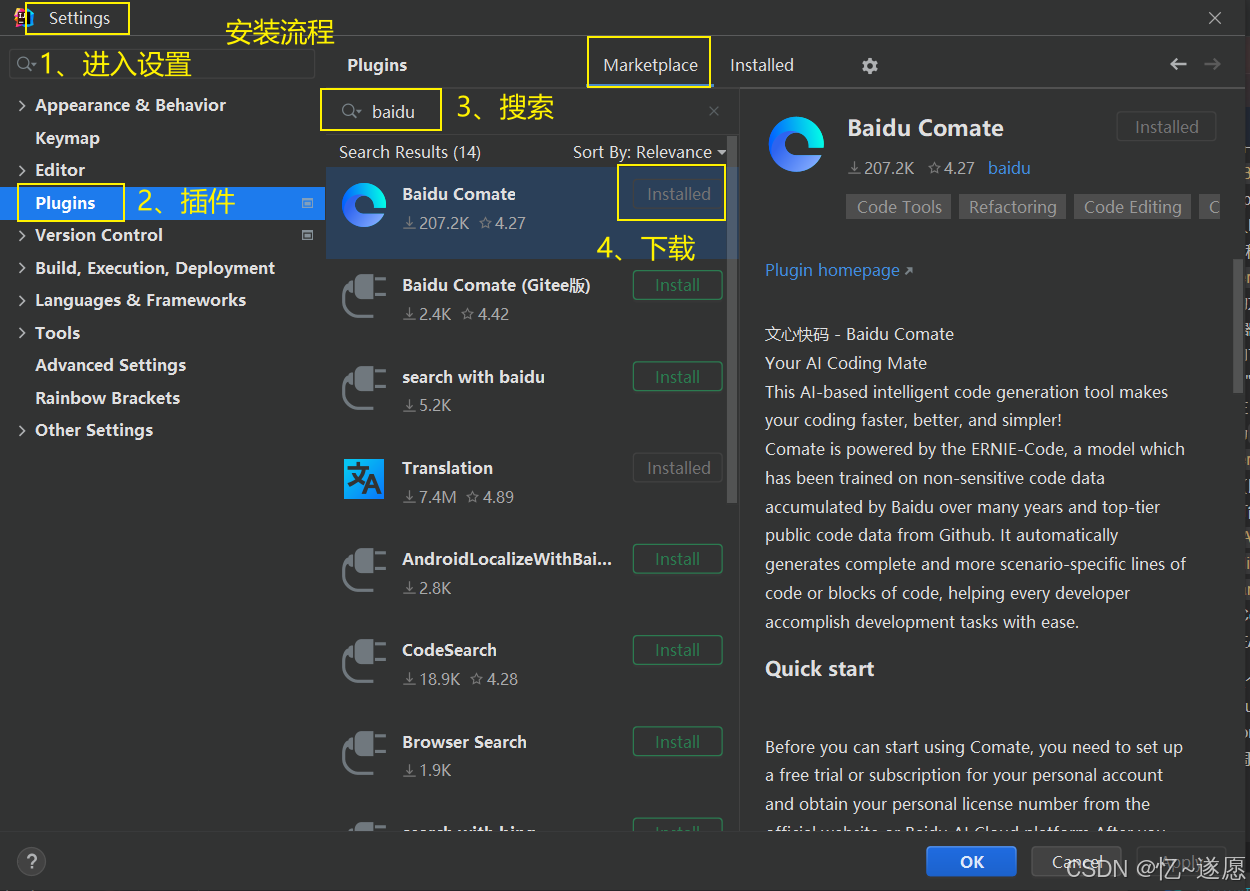This screenshot has height=891, width=1250.
Task: Click the AndroidLocalizeWithBai... plugin icon
Action: pyautogui.click(x=363, y=571)
